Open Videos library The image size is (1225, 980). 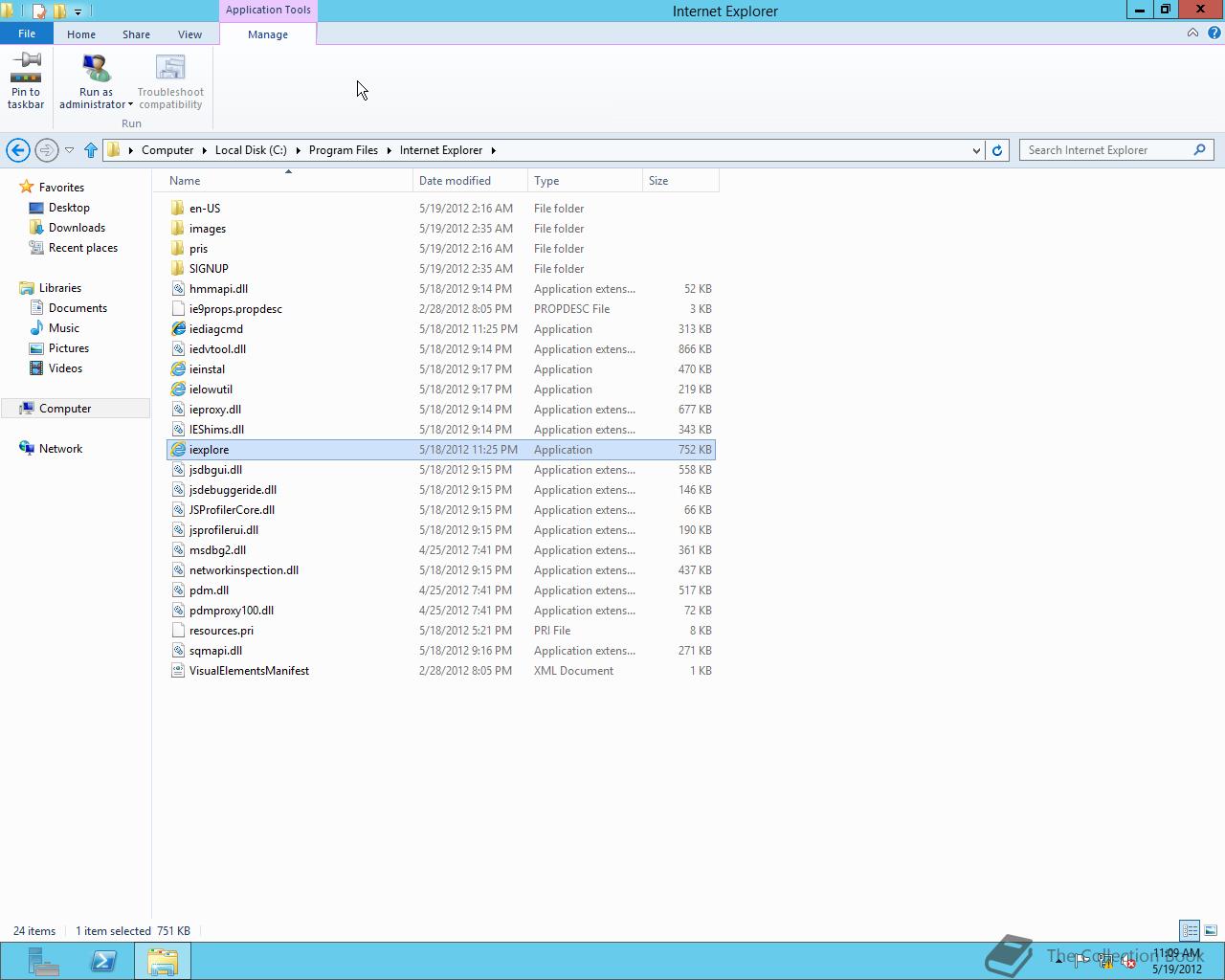coord(65,368)
